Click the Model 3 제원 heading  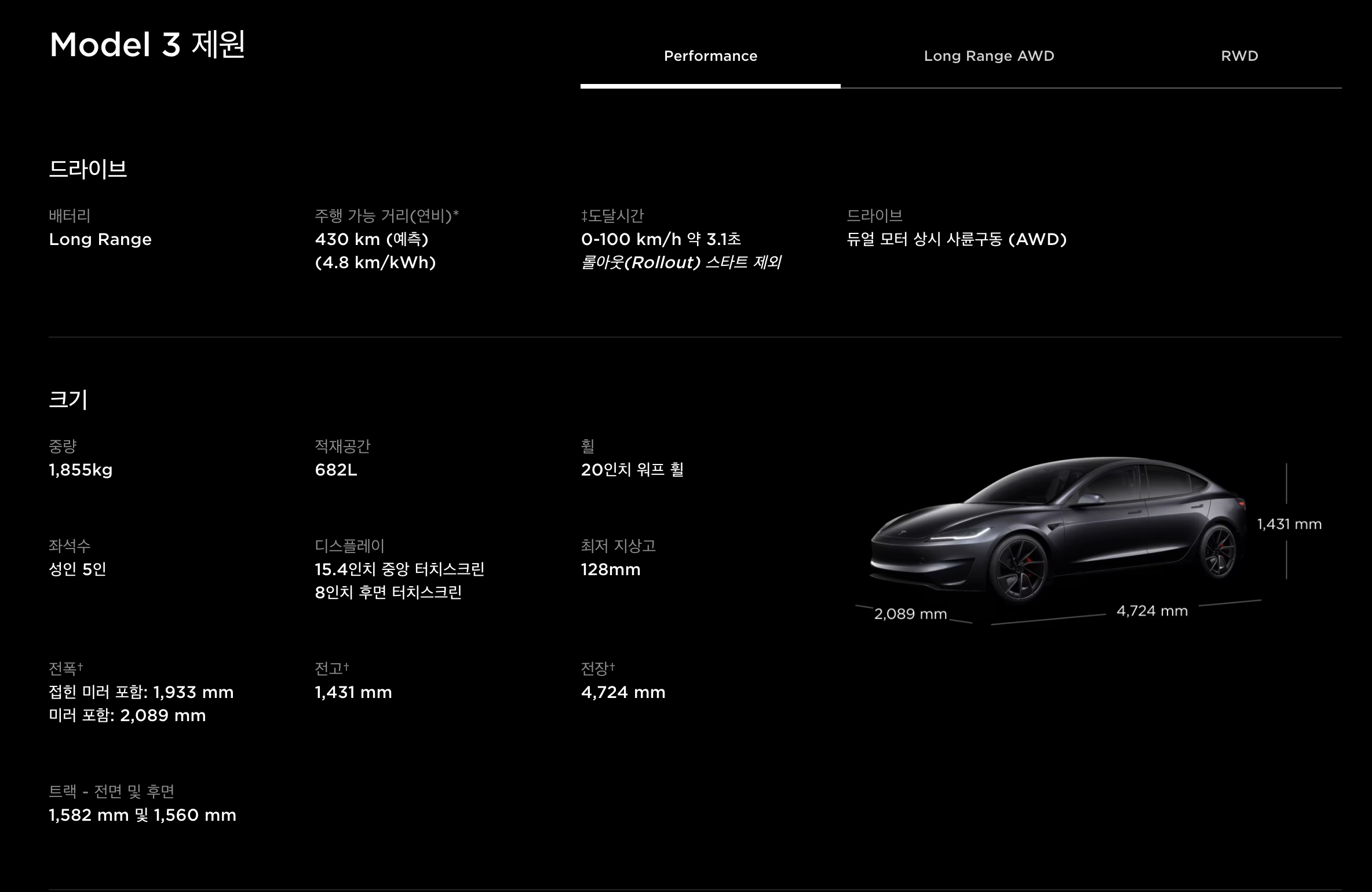click(147, 45)
